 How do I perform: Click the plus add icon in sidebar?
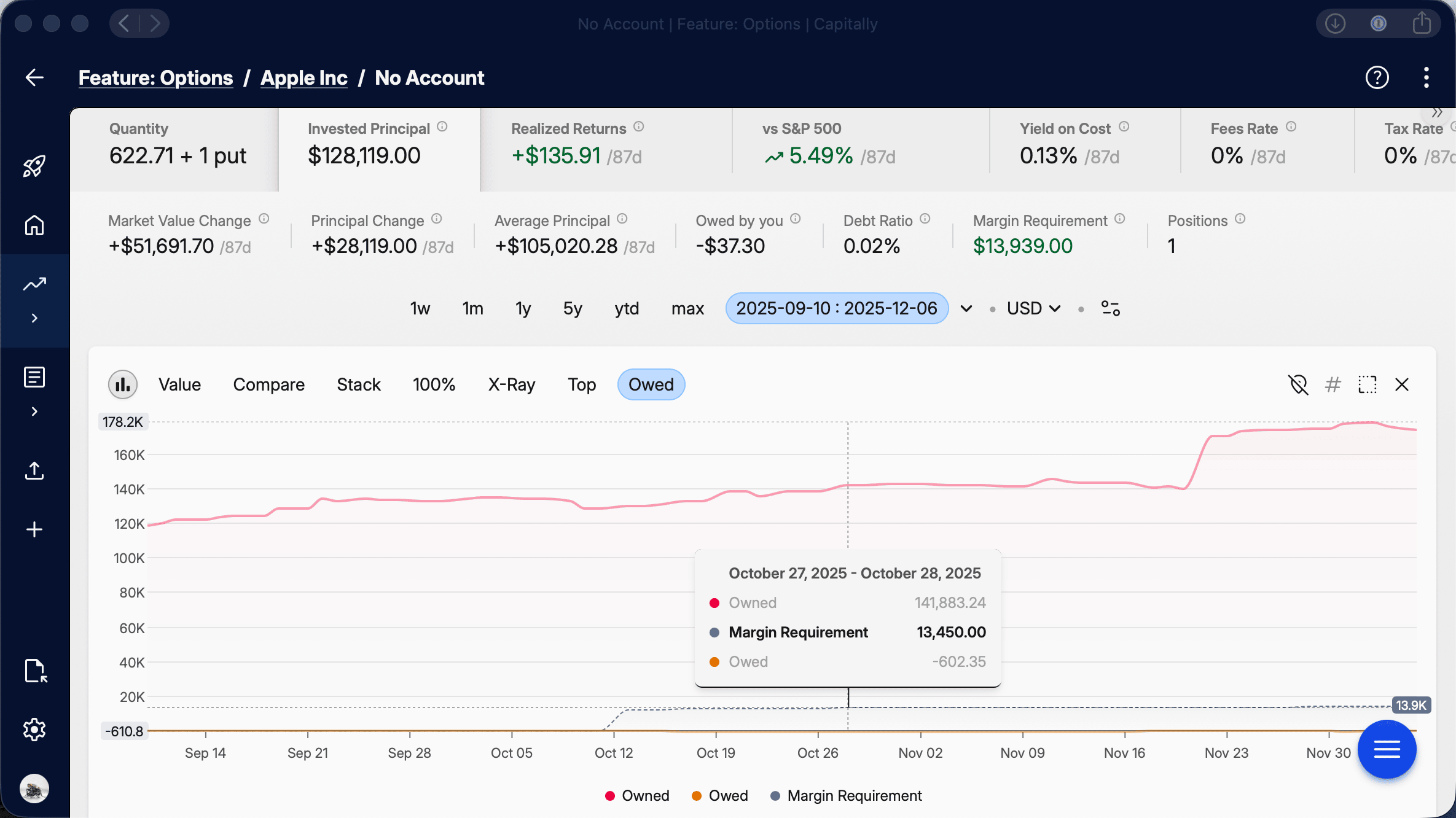(34, 529)
